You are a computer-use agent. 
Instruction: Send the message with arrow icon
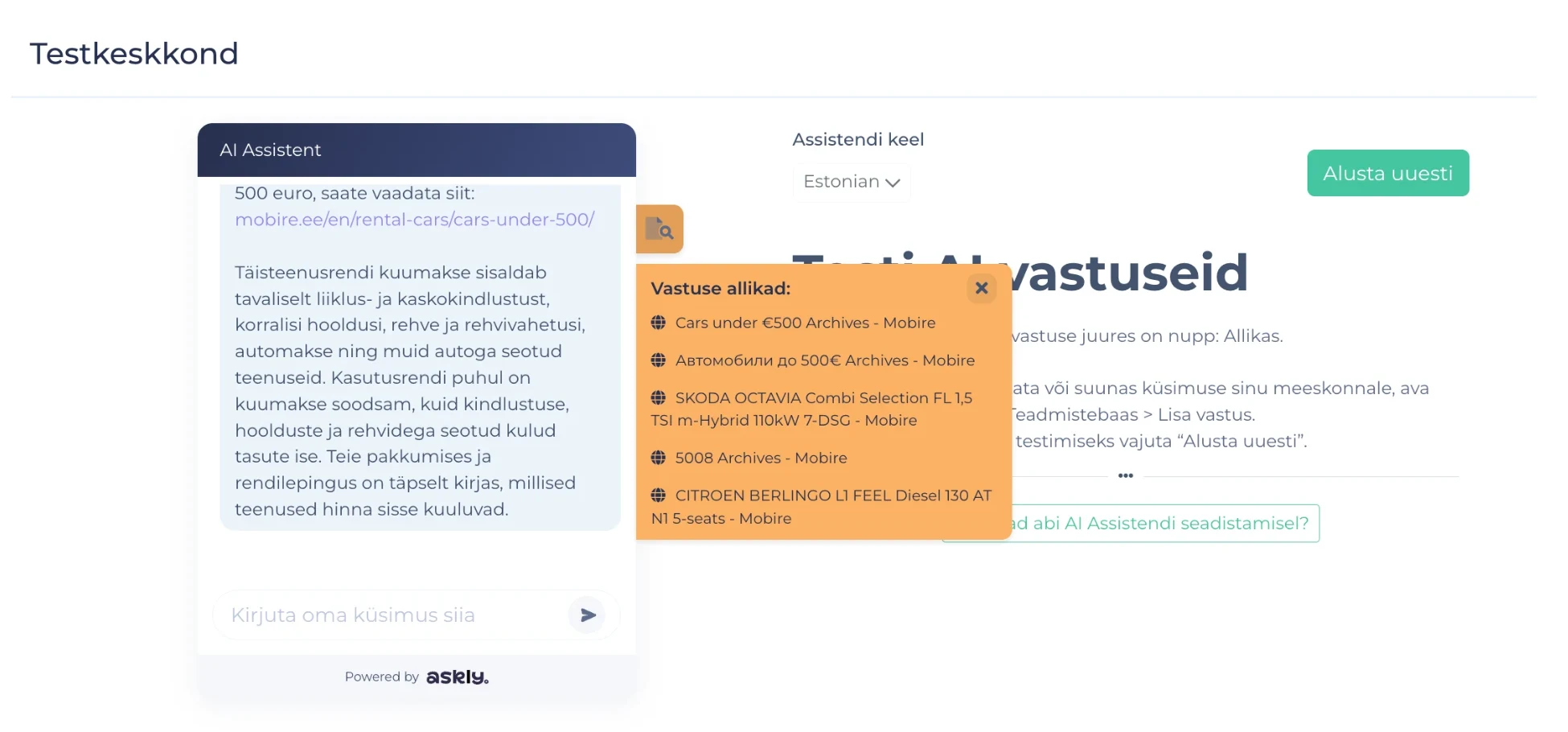click(x=588, y=615)
